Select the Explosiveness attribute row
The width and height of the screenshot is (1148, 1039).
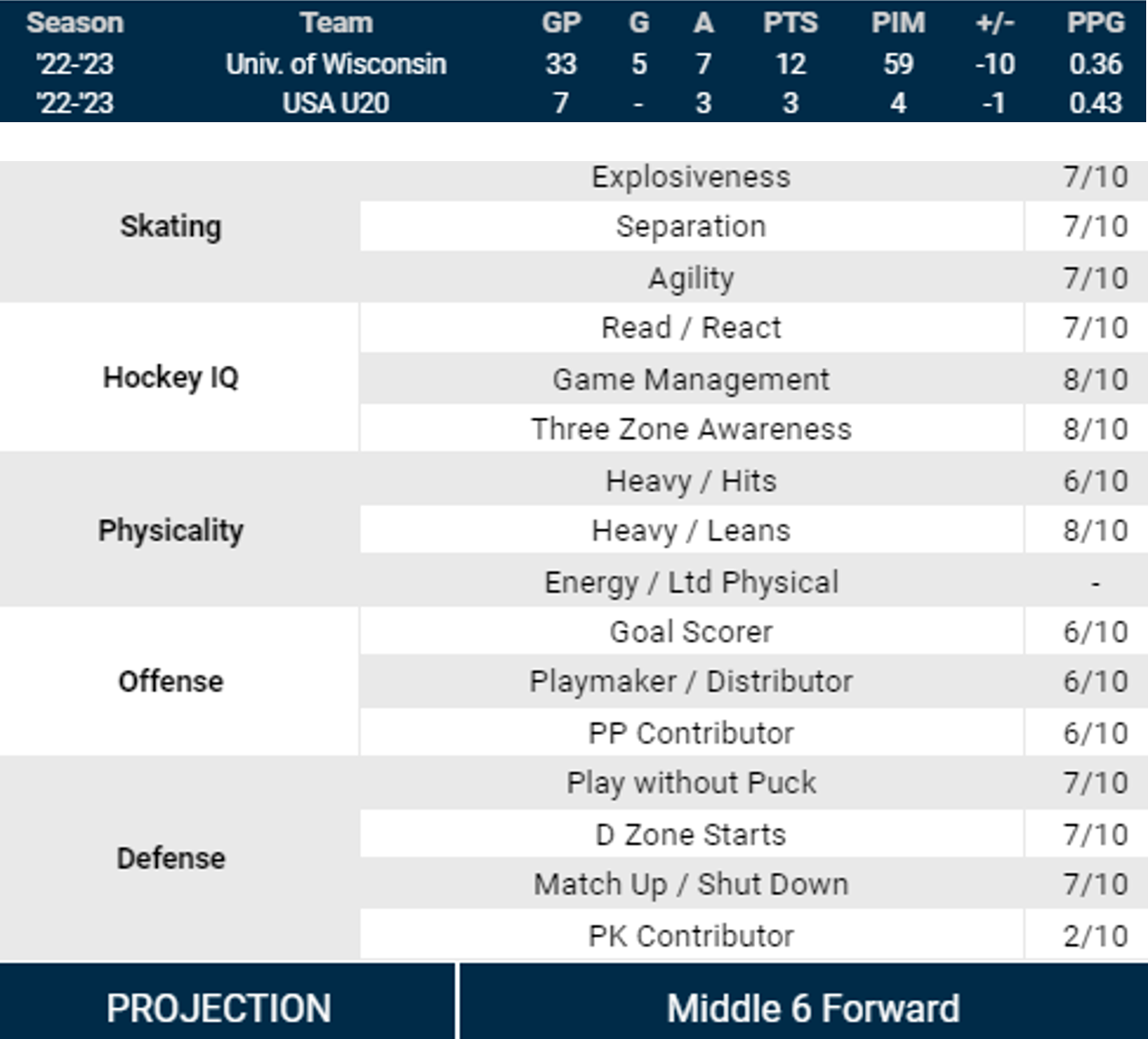pos(691,176)
